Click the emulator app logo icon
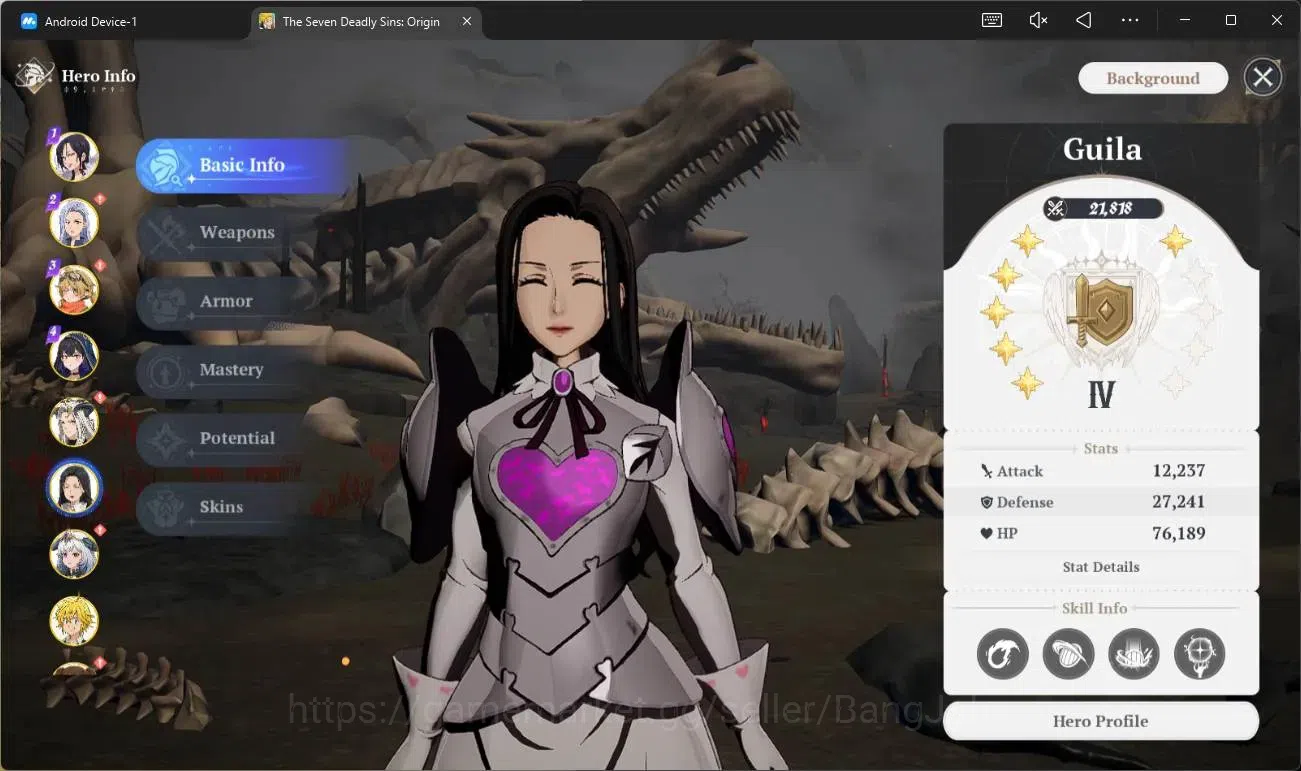 [x=28, y=21]
